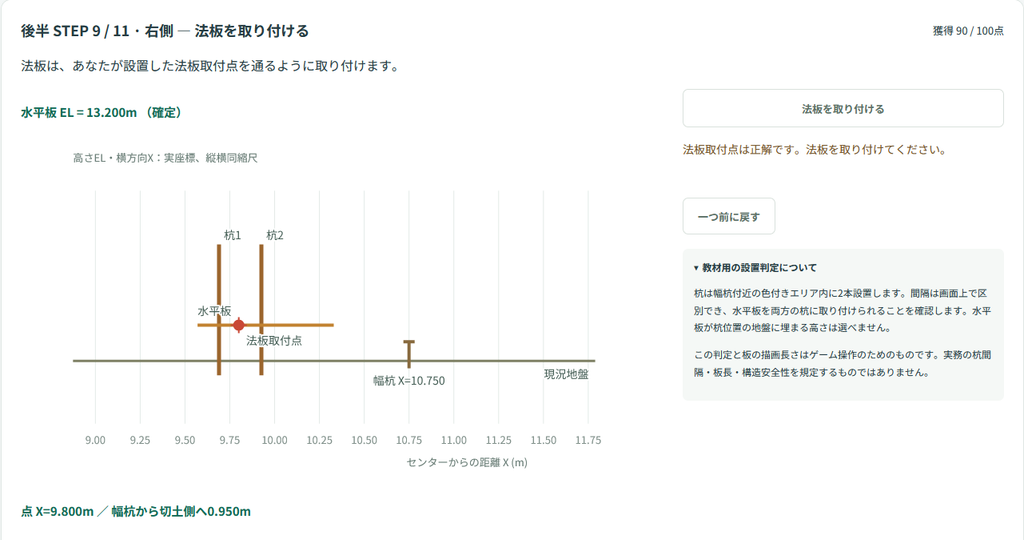Collapse the 教材用の設置判定について section

coord(755,268)
